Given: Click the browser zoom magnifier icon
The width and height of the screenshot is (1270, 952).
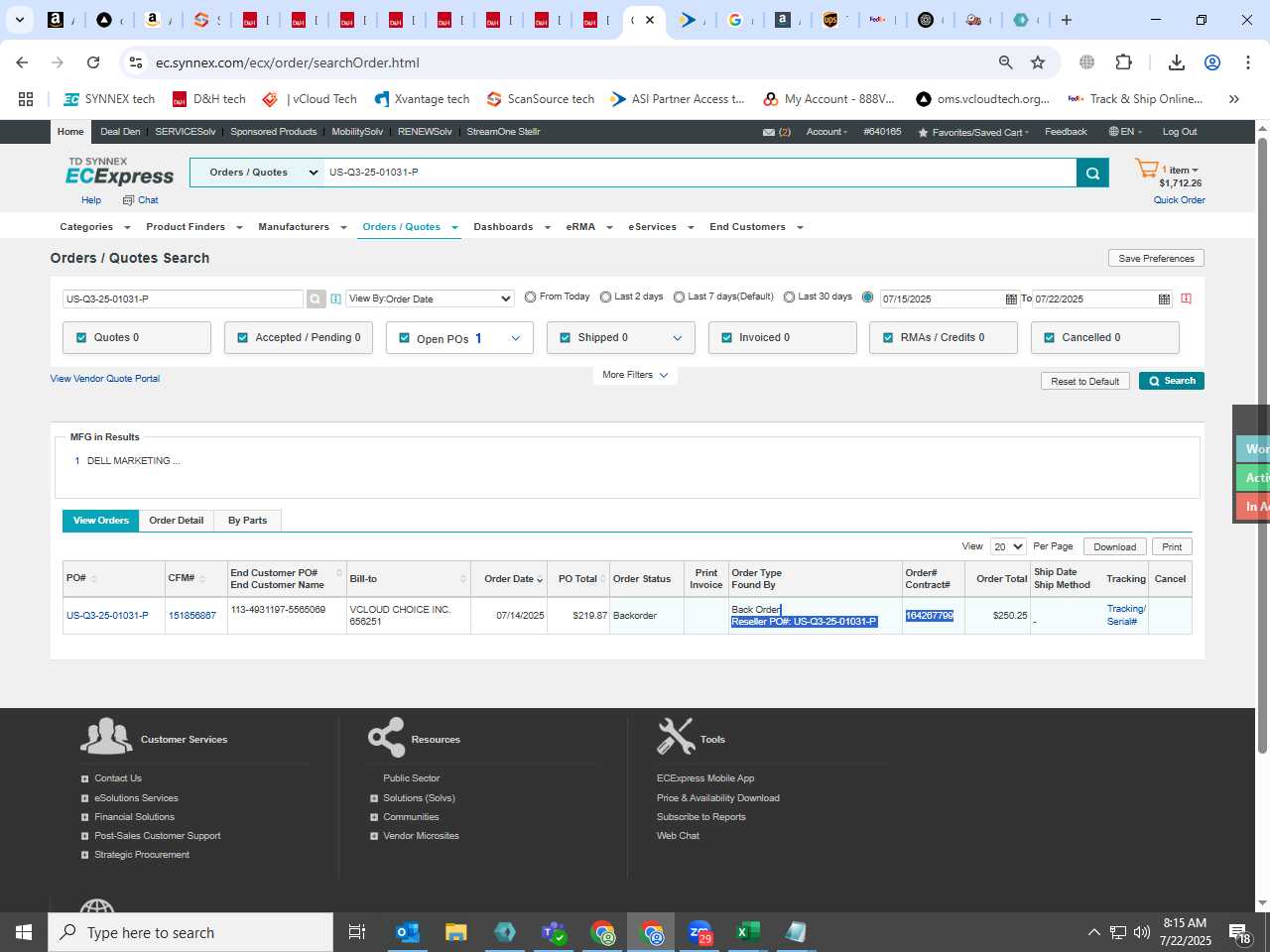Looking at the screenshot, I should tap(1005, 62).
